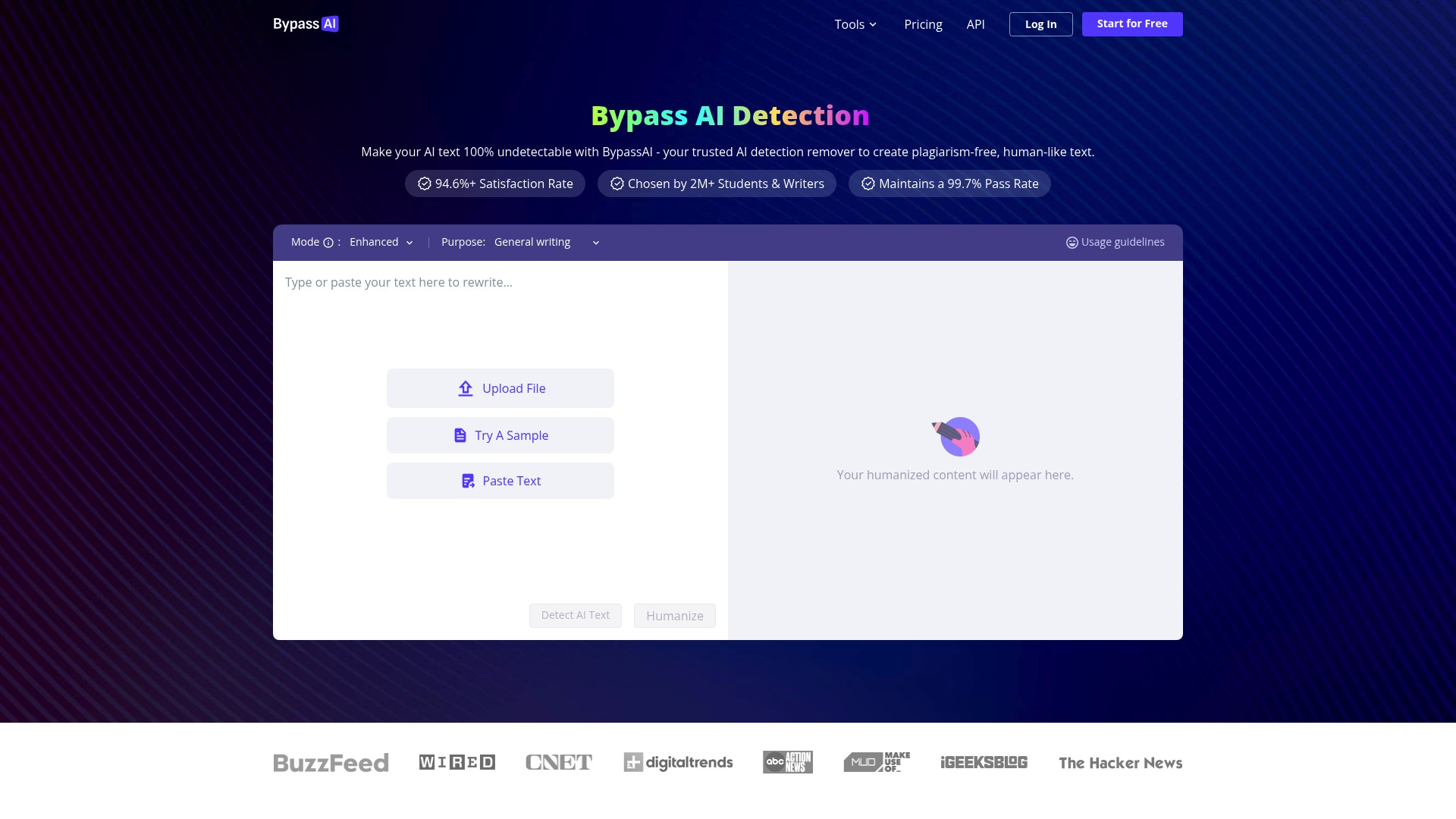Go to the Pricing page
The image size is (1456, 819).
[923, 24]
